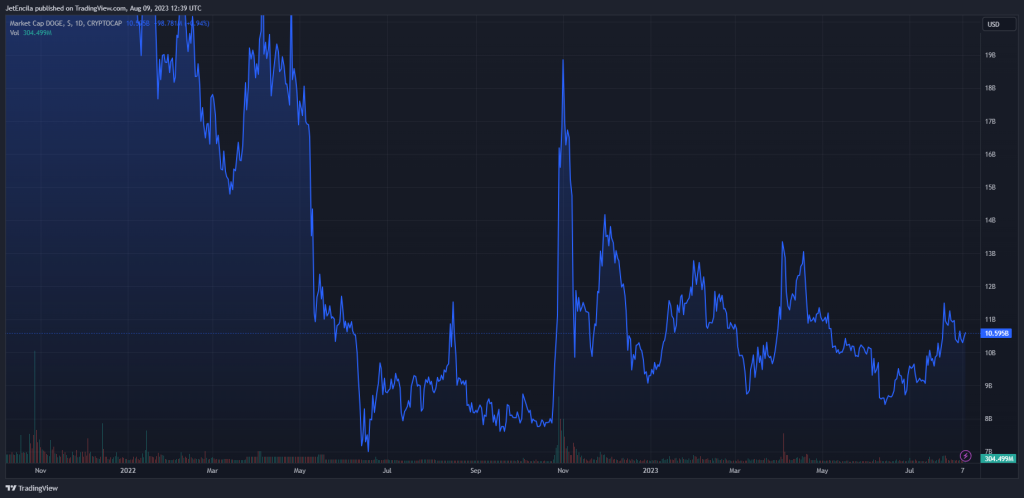Click the 2022 label on time axis

[128, 469]
